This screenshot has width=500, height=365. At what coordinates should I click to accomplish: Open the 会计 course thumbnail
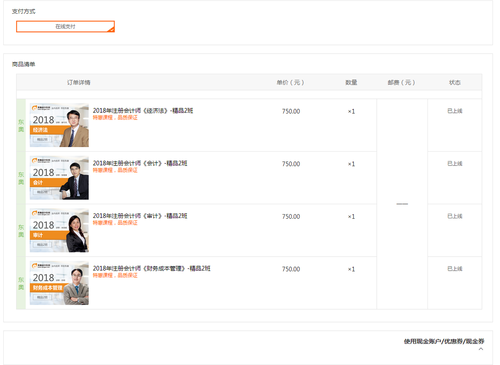pos(59,178)
